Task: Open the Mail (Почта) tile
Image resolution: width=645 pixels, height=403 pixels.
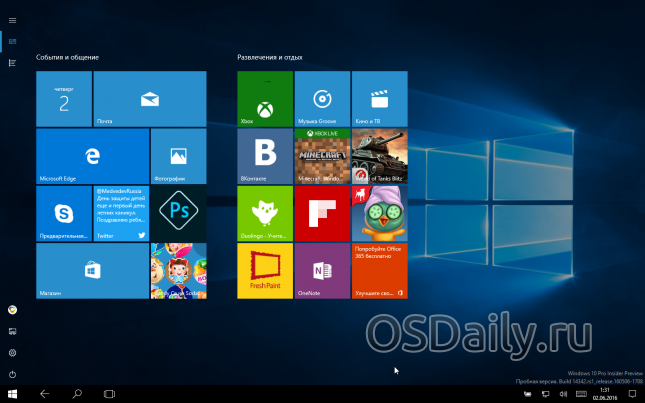Action: [150, 99]
